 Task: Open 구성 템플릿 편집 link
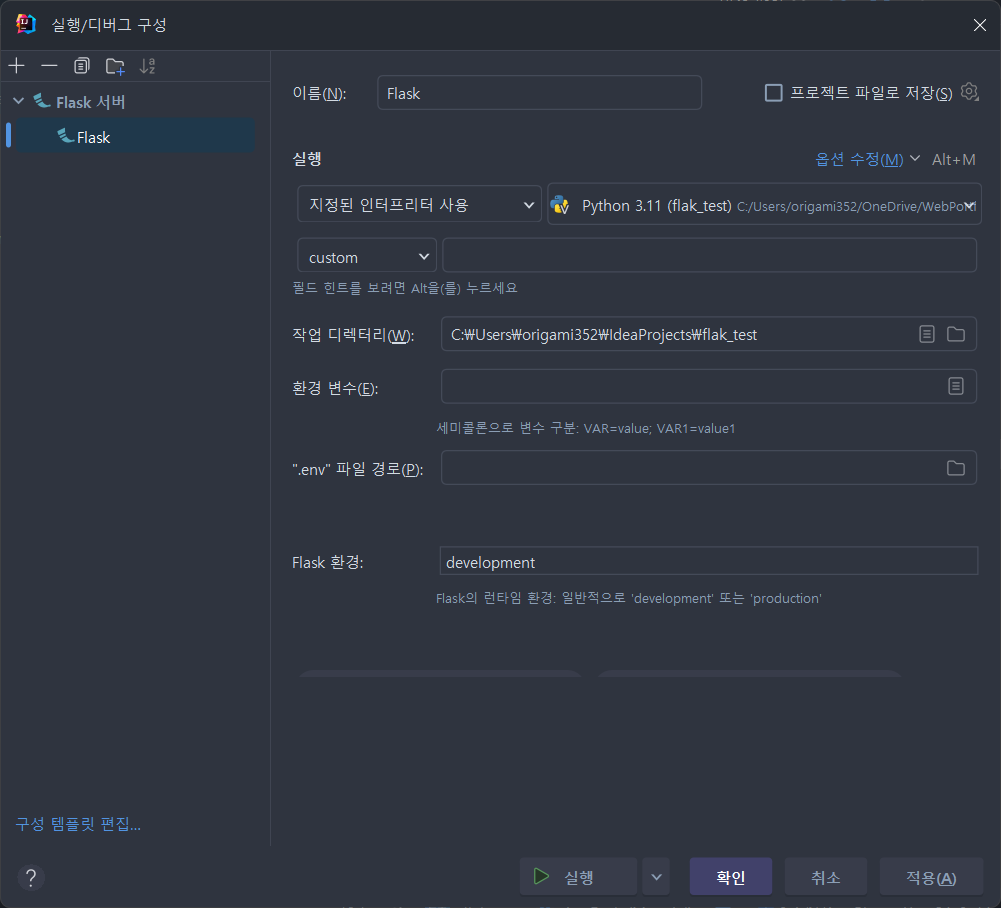[78, 824]
